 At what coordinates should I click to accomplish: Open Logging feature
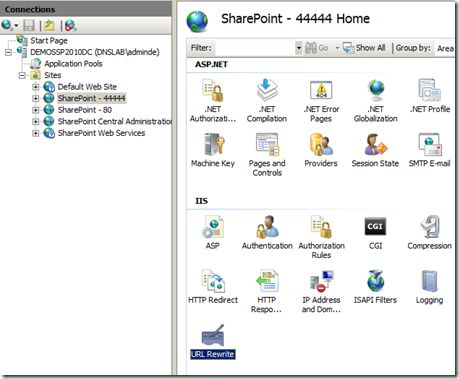430,287
